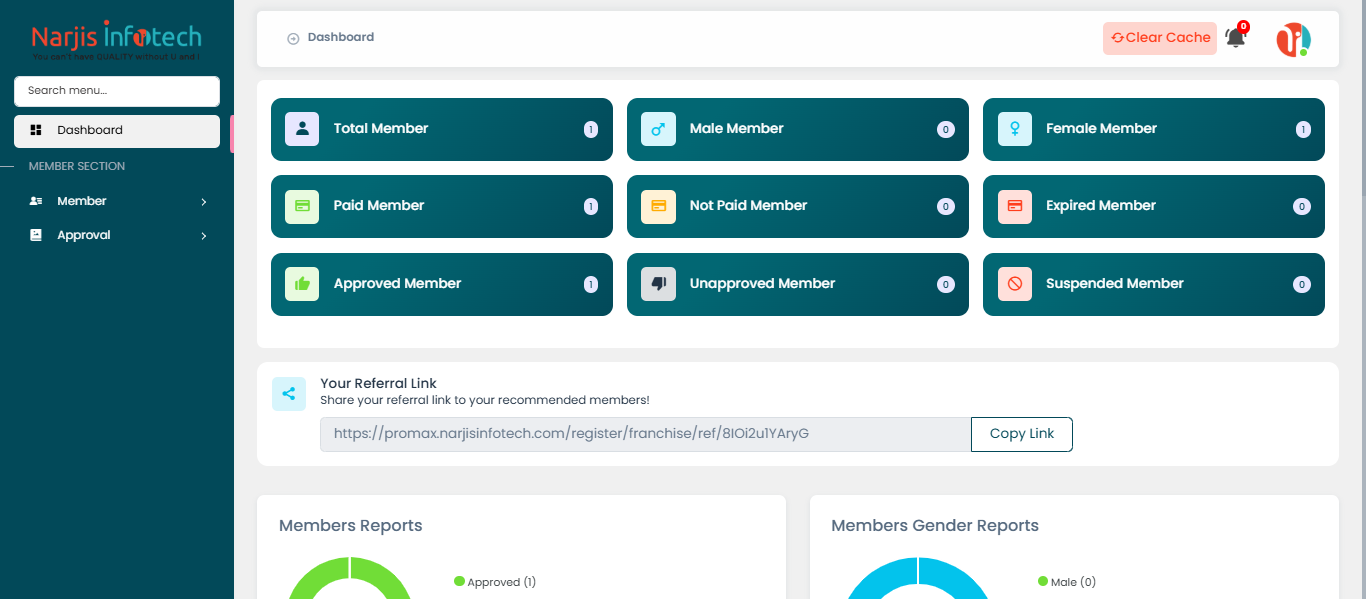Viewport: 1366px width, 599px height.
Task: Click the Paid Member card icon
Action: click(302, 206)
